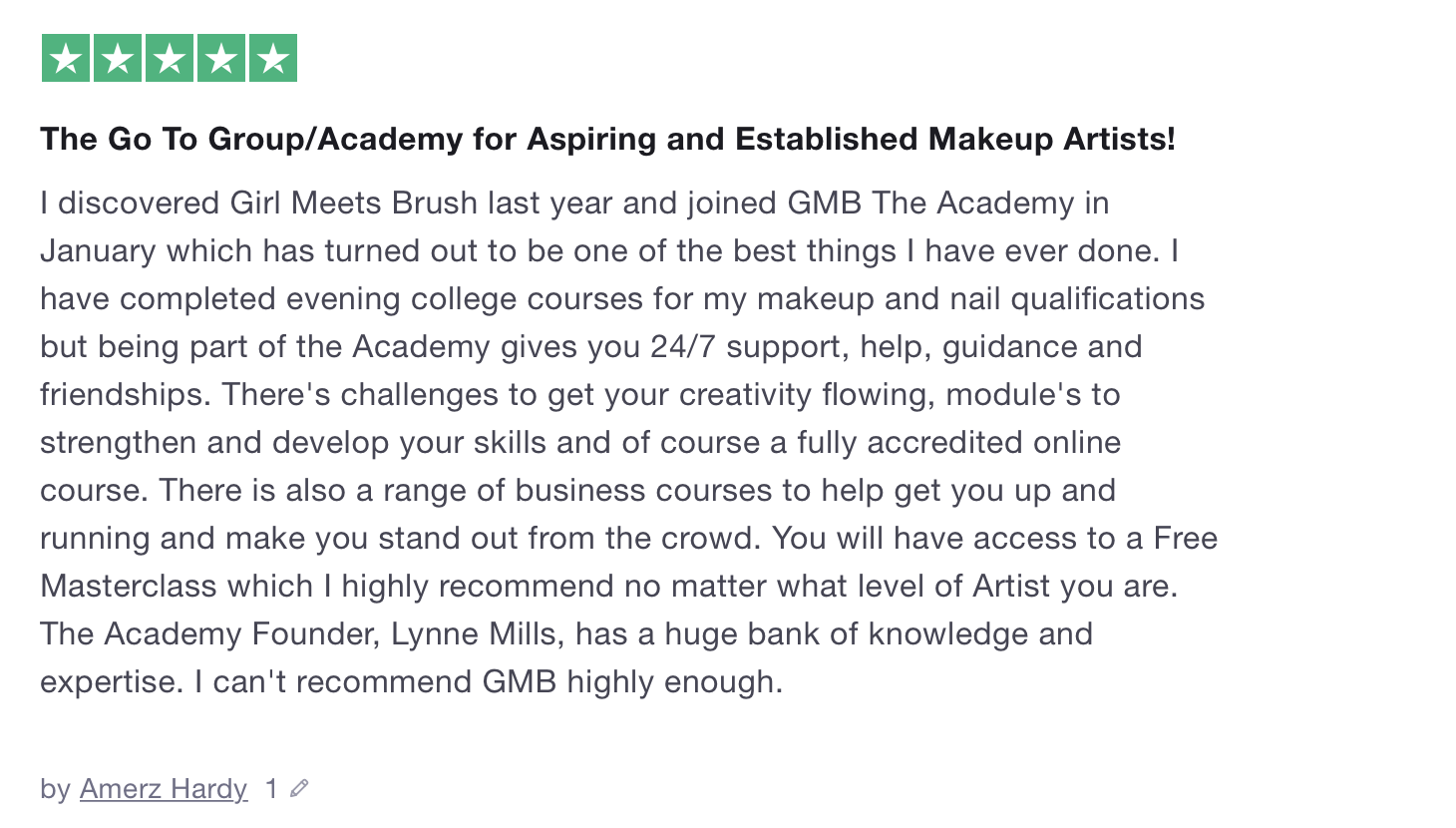
Task: Click the pencil reviews icon beside Amerz Hardy
Action: click(299, 788)
